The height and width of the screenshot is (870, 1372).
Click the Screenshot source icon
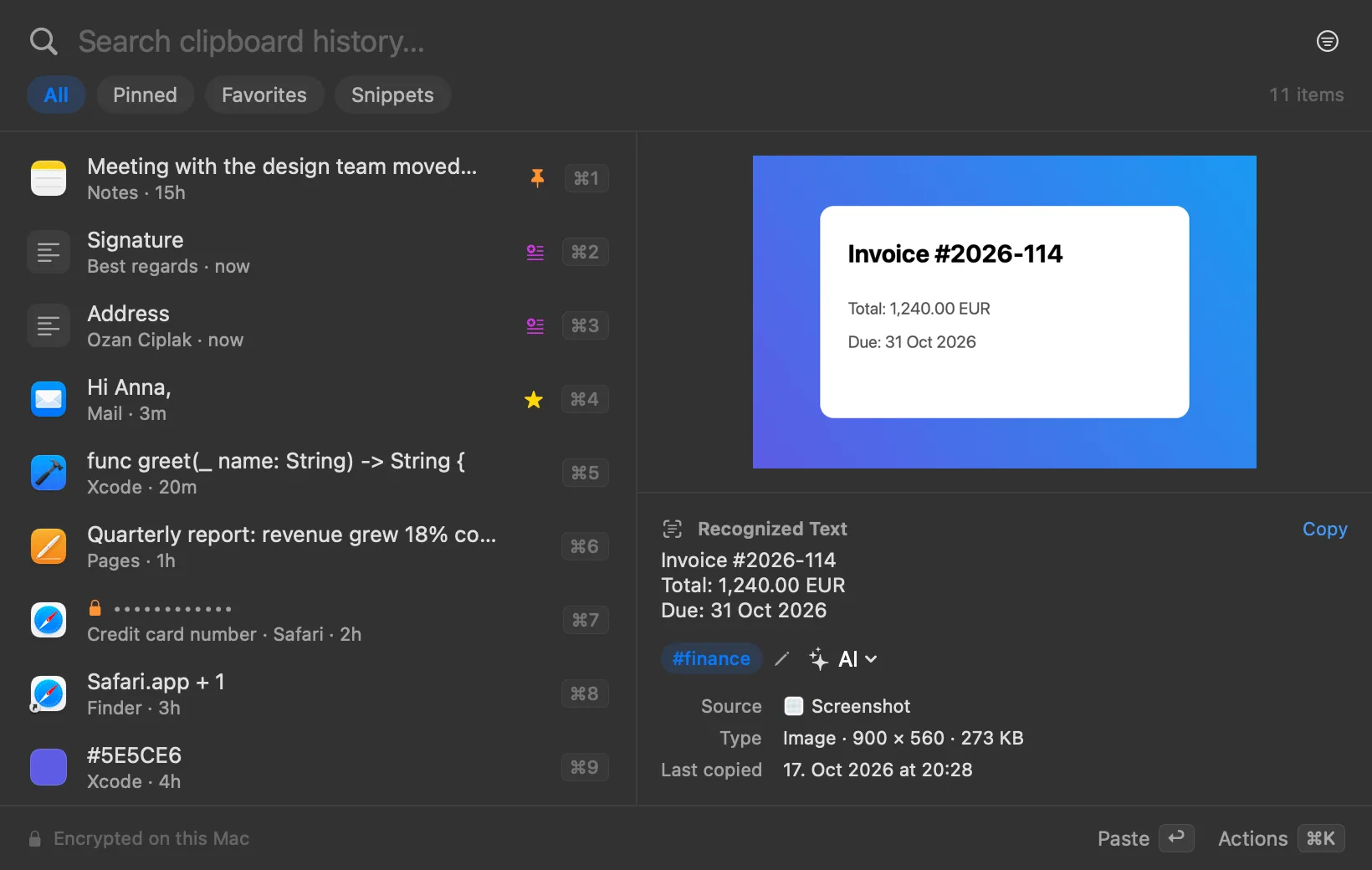(794, 706)
